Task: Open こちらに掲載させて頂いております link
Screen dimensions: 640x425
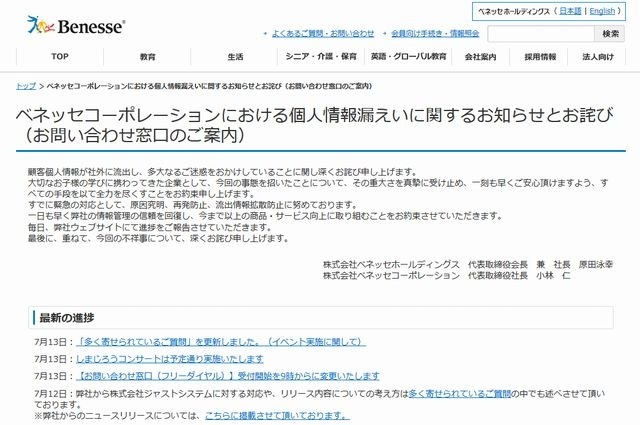Action: point(277,416)
